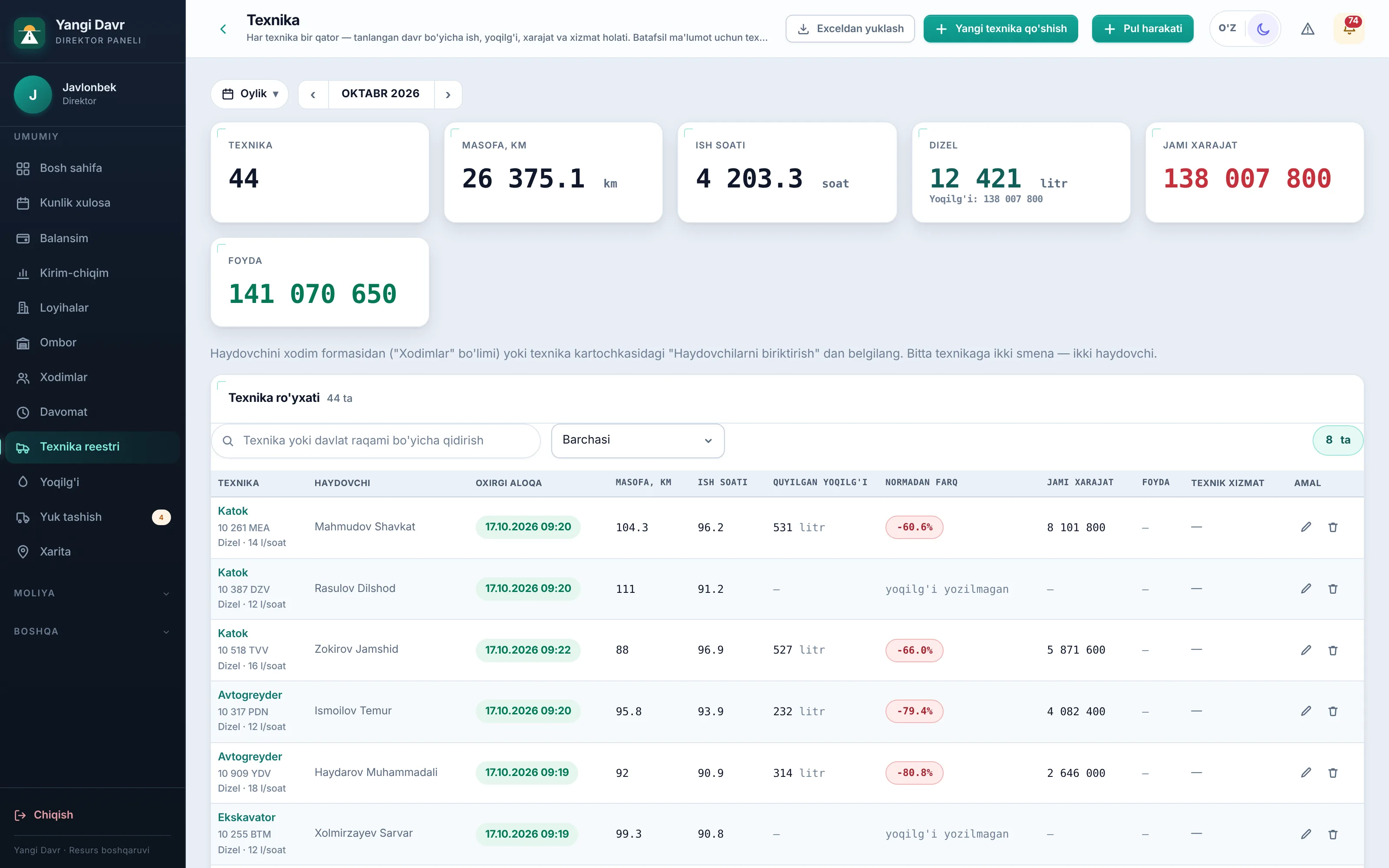
Task: Edit the Avtogreyder 10 909 YDV row
Action: (1306, 773)
